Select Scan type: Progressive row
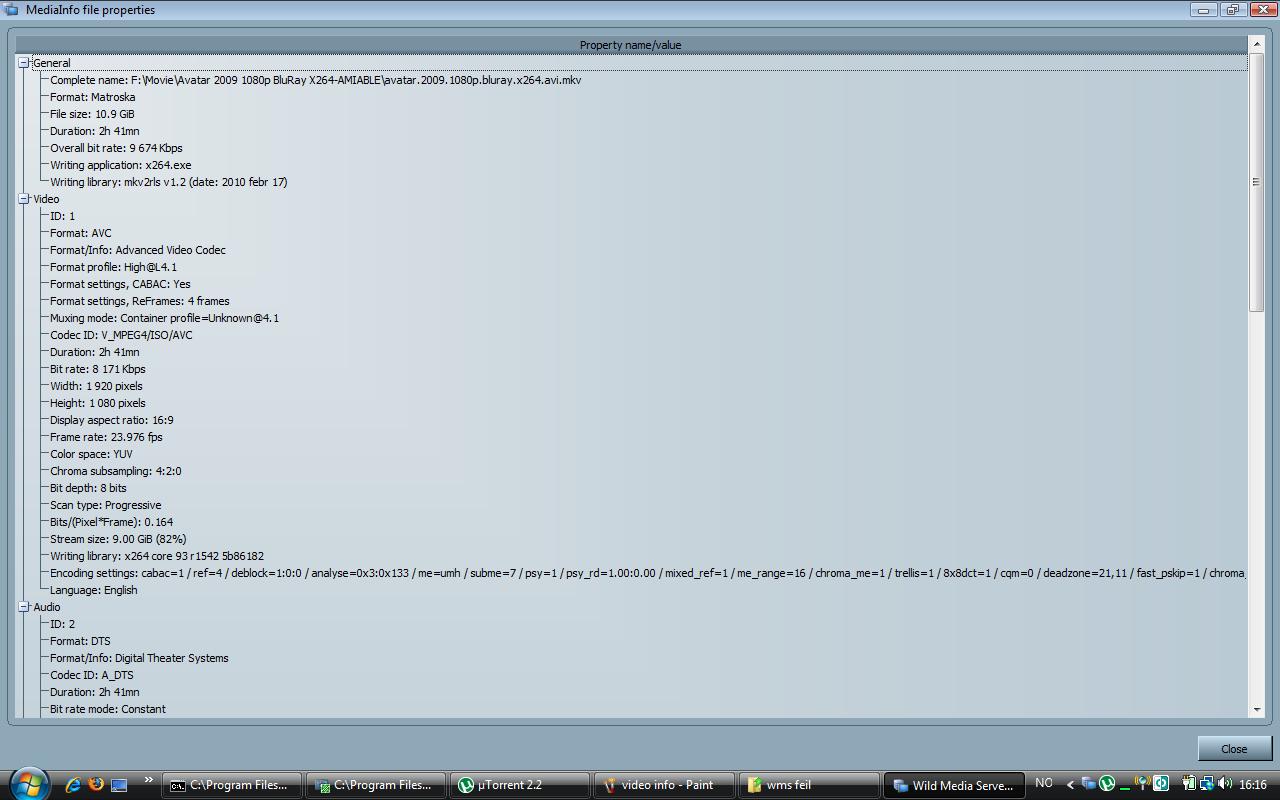This screenshot has height=800, width=1280. [106, 505]
